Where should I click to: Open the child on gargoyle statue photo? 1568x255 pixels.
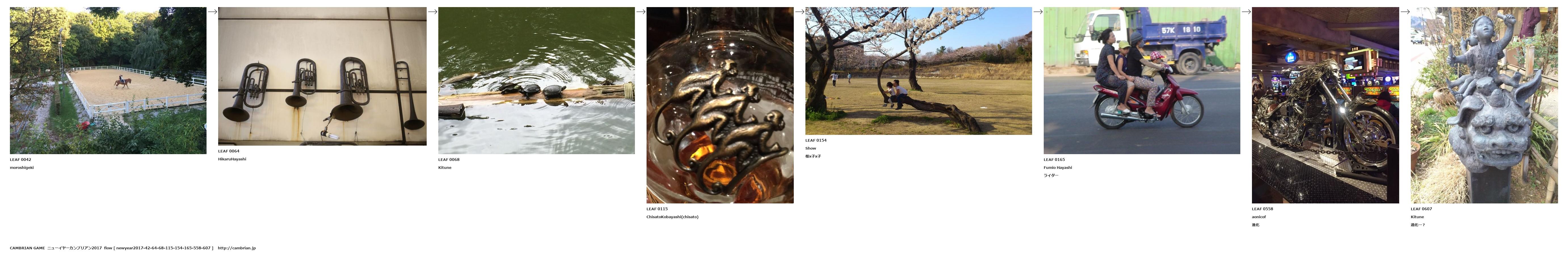coord(1484,105)
